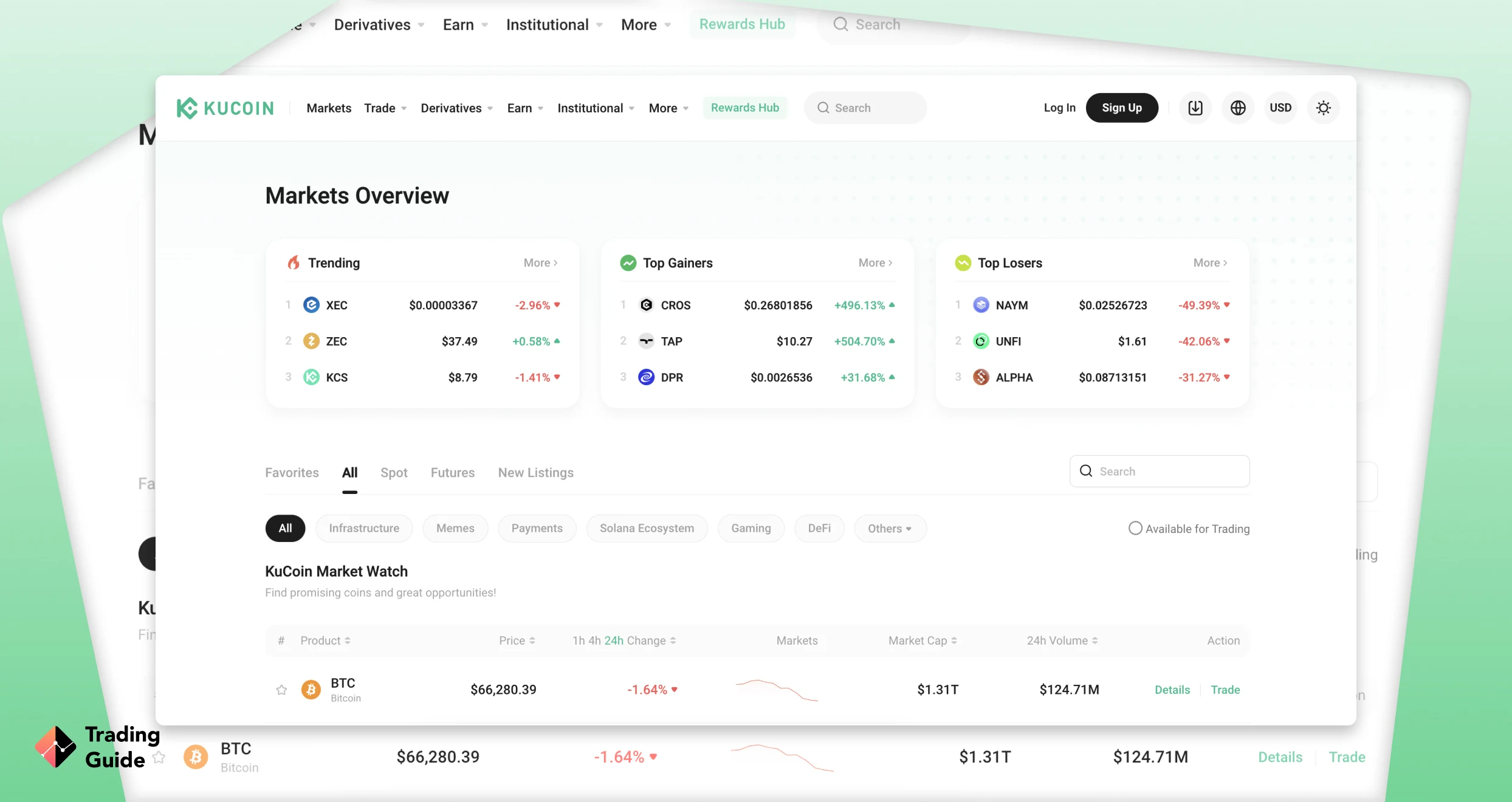Screen dimensions: 1512x802
Task: Expand the Derivatives dropdown menu
Action: (x=457, y=108)
